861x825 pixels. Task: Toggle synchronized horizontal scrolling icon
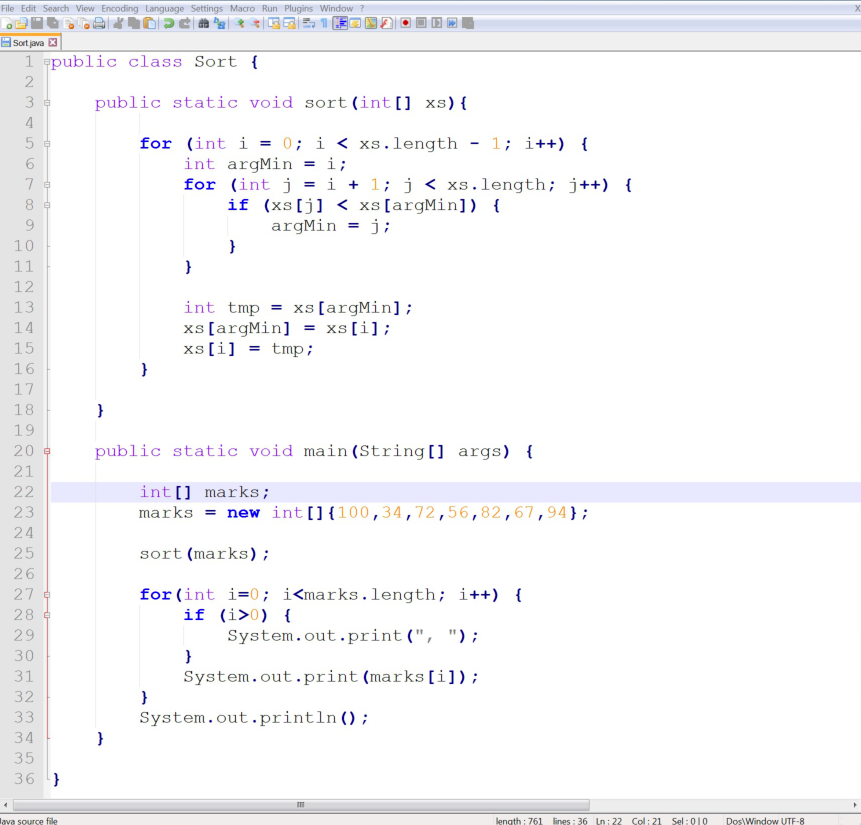click(x=289, y=23)
